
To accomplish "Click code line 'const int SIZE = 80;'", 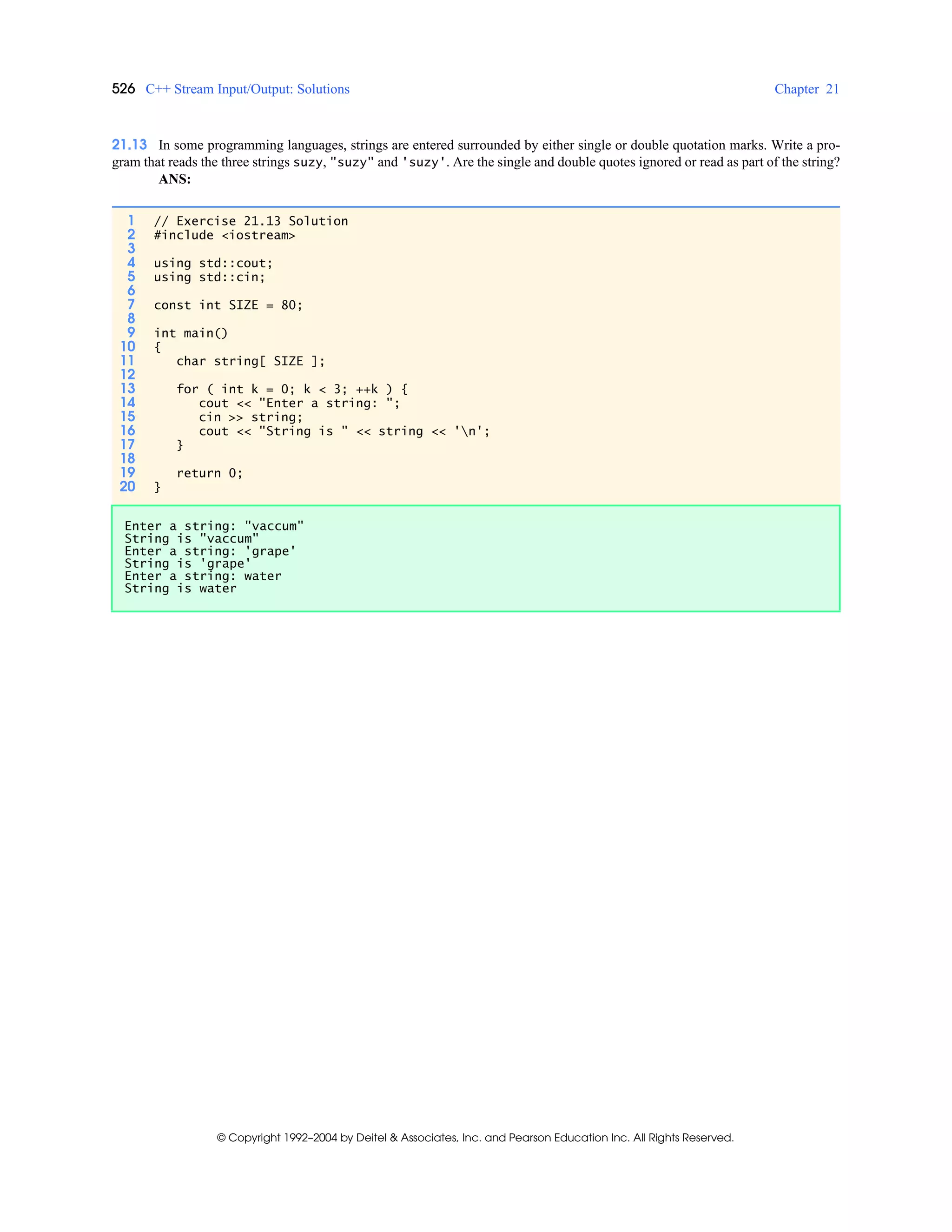I will coord(228,305).
